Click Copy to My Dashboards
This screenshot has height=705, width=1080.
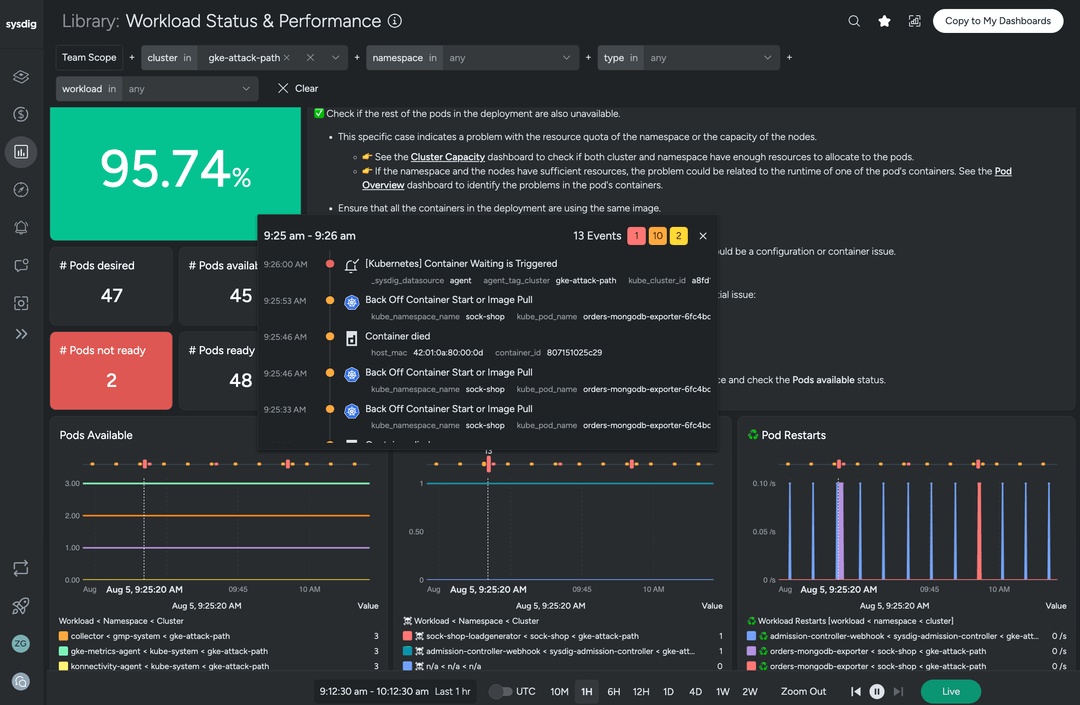[997, 20]
